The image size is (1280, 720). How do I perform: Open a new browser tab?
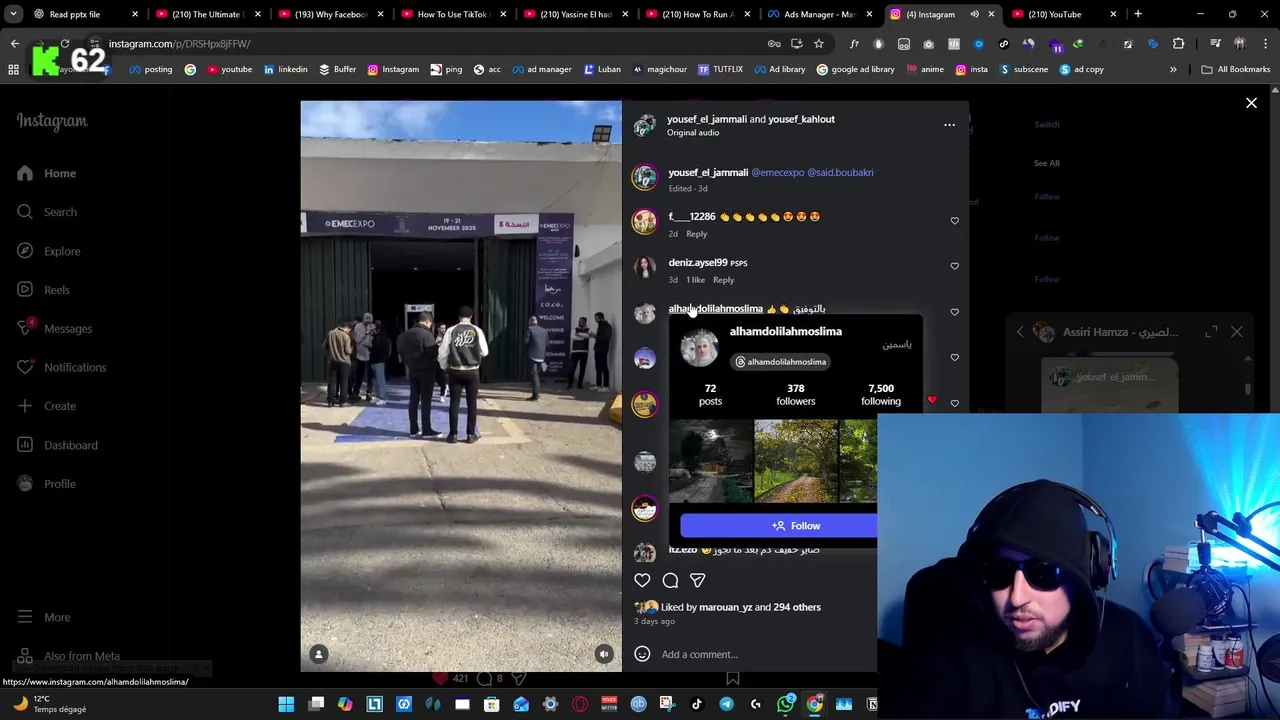tap(1138, 14)
